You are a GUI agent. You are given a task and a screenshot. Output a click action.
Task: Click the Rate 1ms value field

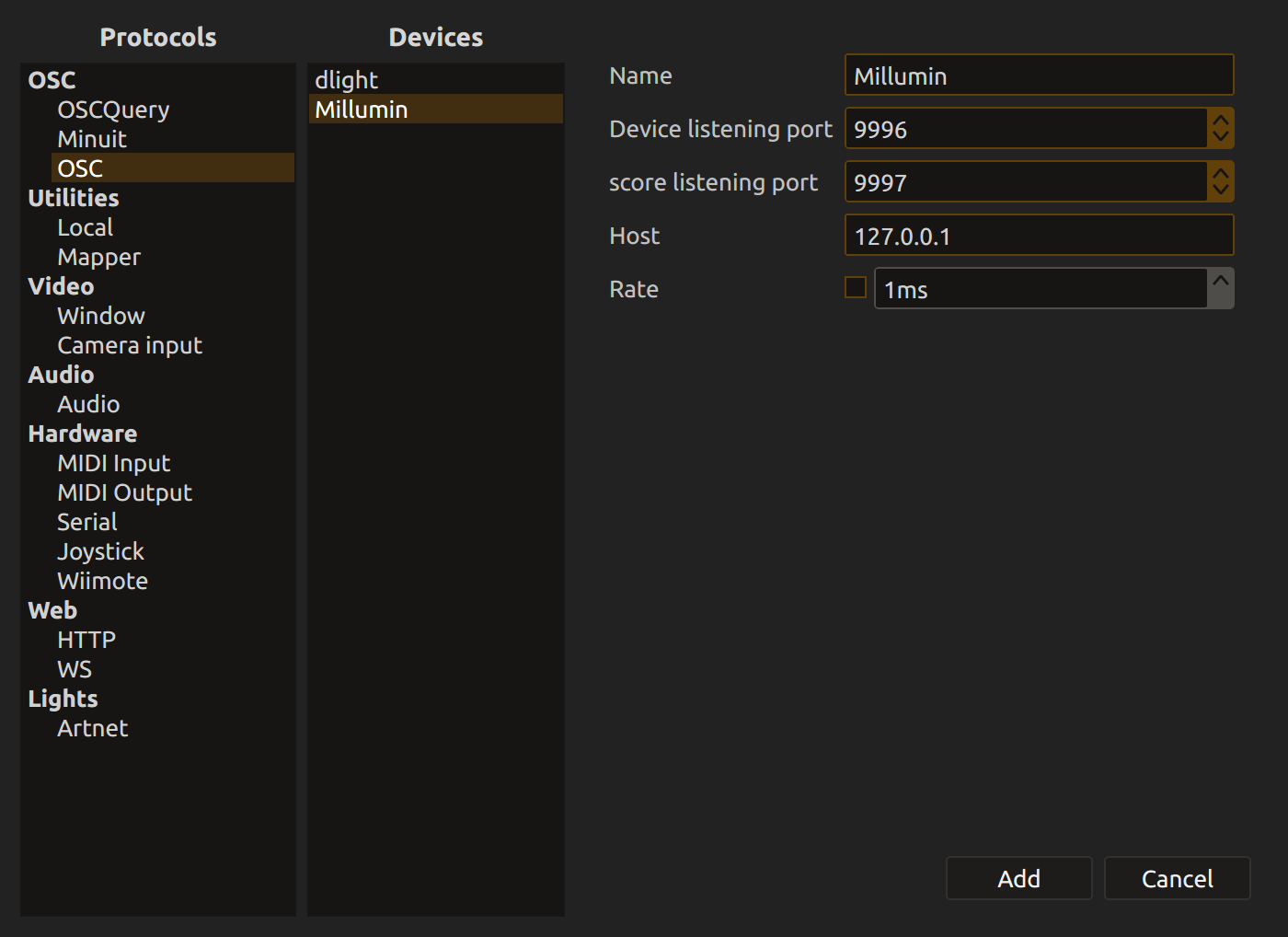click(1040, 289)
